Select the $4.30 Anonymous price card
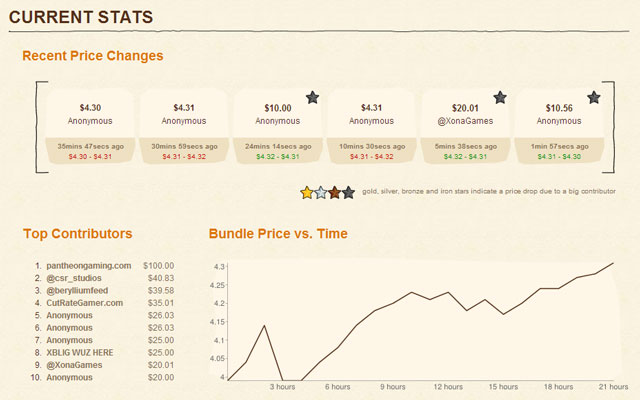The image size is (640, 400). [x=90, y=127]
